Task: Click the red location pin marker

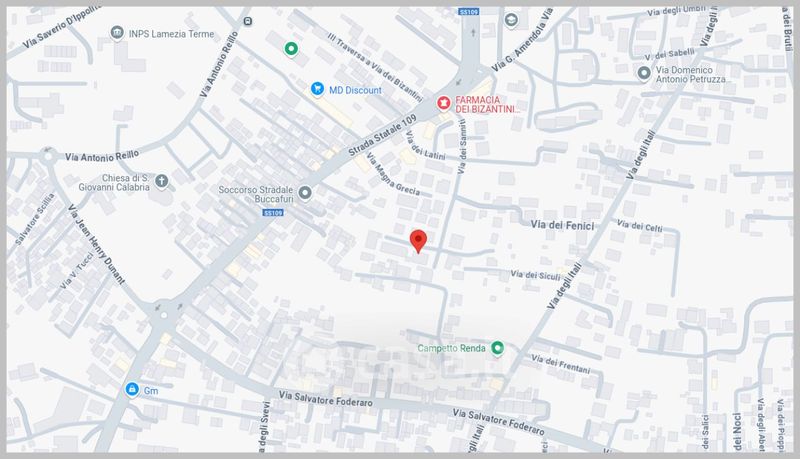Action: pos(418,241)
